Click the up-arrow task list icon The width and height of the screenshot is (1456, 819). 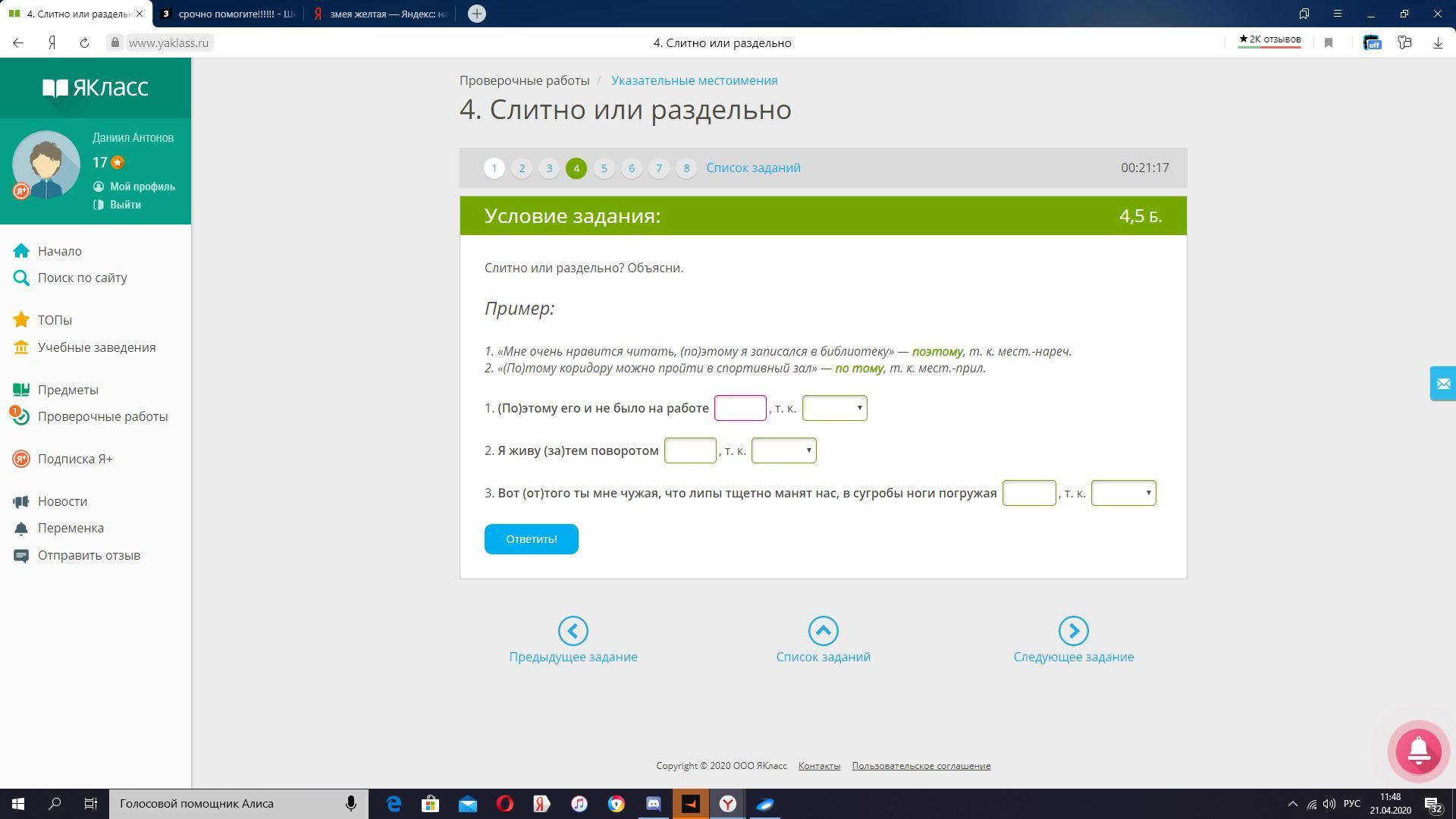coord(823,631)
